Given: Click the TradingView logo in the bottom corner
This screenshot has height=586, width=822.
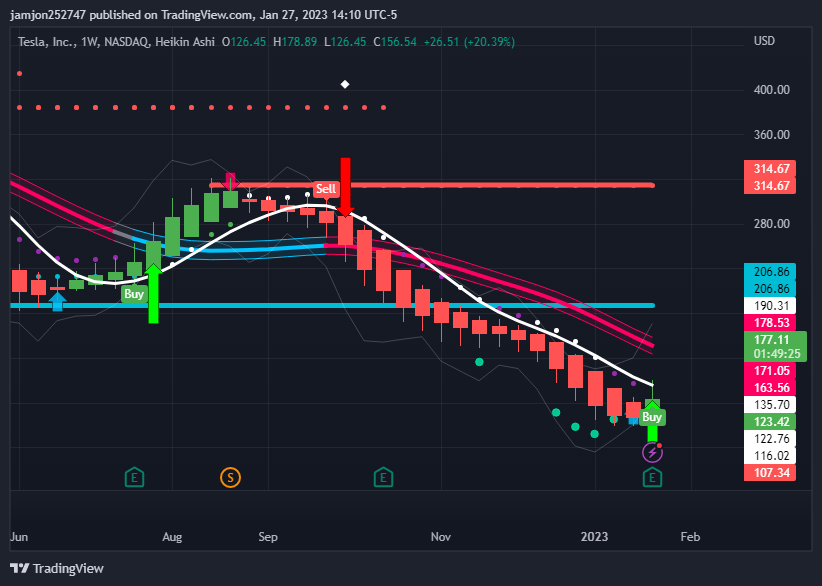Looking at the screenshot, I should pyautogui.click(x=57, y=568).
